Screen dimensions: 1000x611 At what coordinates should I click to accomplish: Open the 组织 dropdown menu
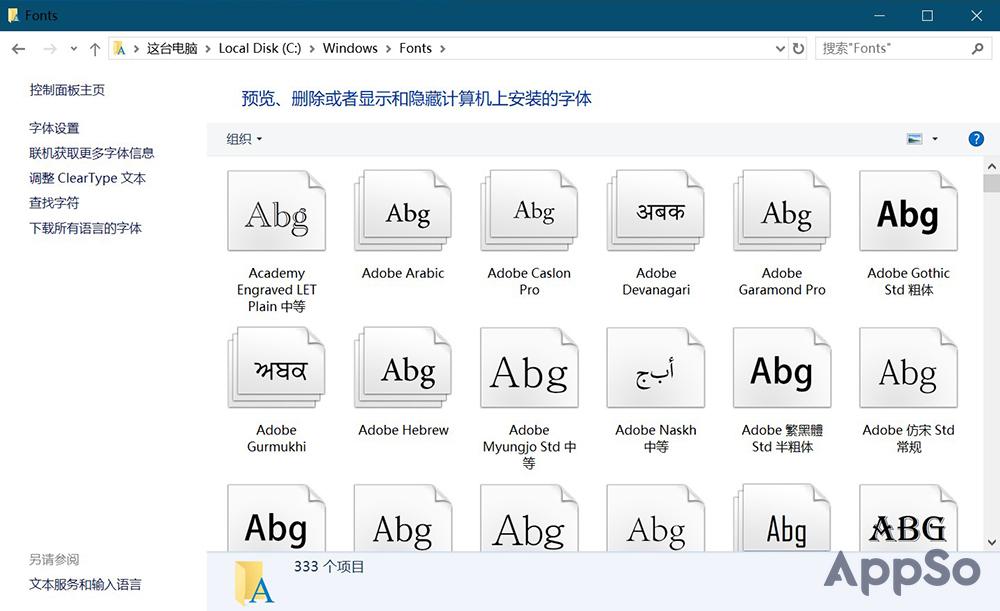pyautogui.click(x=244, y=139)
